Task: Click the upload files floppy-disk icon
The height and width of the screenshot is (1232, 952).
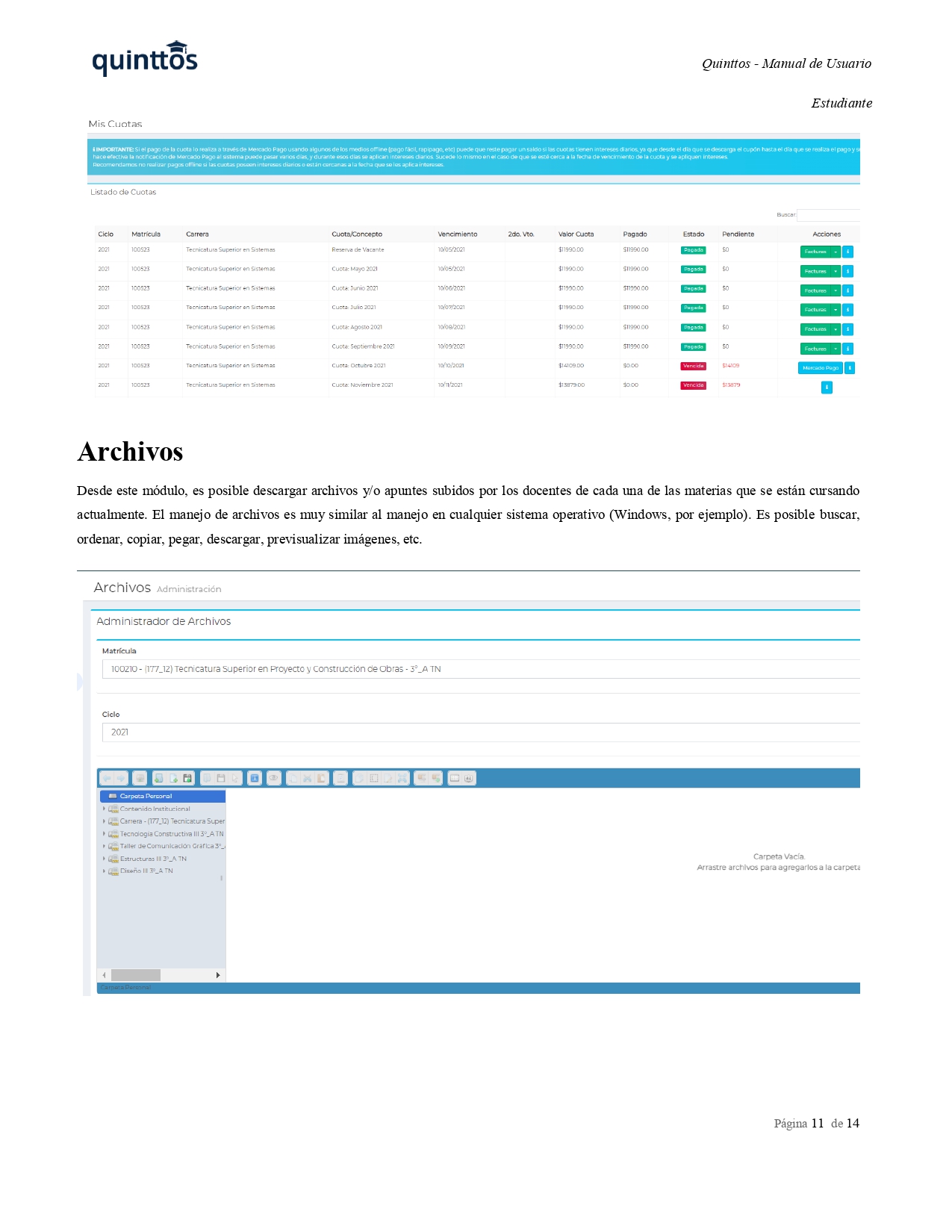Action: 187,778
